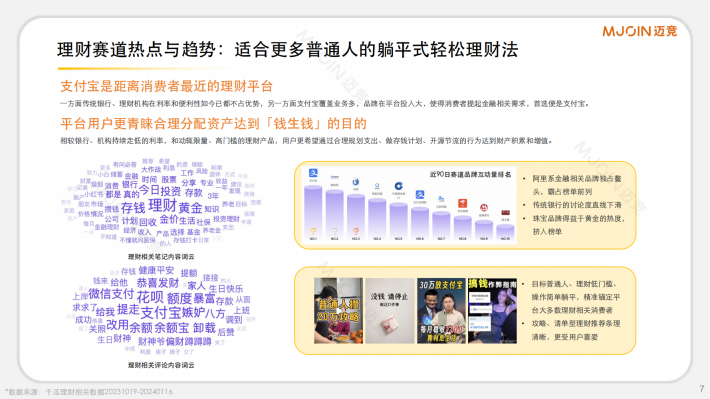
Task: Click the silver trophy icon on NO.2 bar
Action: pos(334,231)
